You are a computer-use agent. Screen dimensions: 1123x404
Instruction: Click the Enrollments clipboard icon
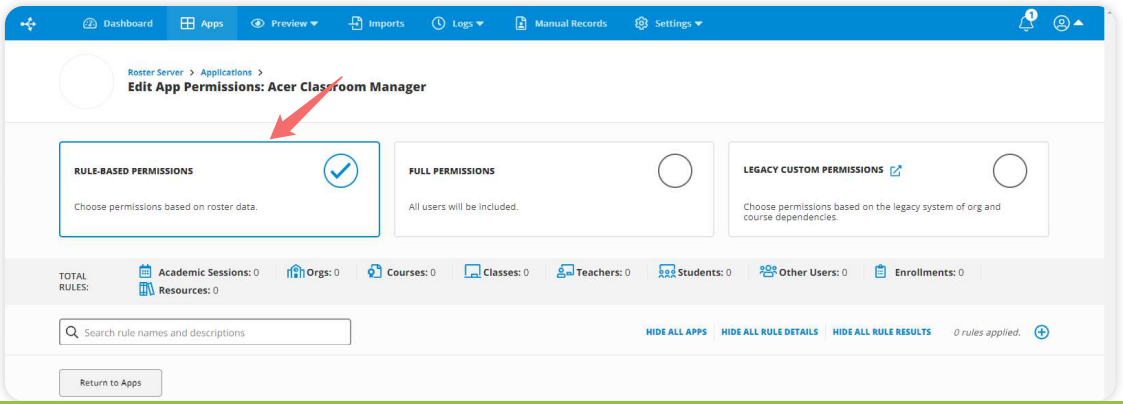point(881,271)
